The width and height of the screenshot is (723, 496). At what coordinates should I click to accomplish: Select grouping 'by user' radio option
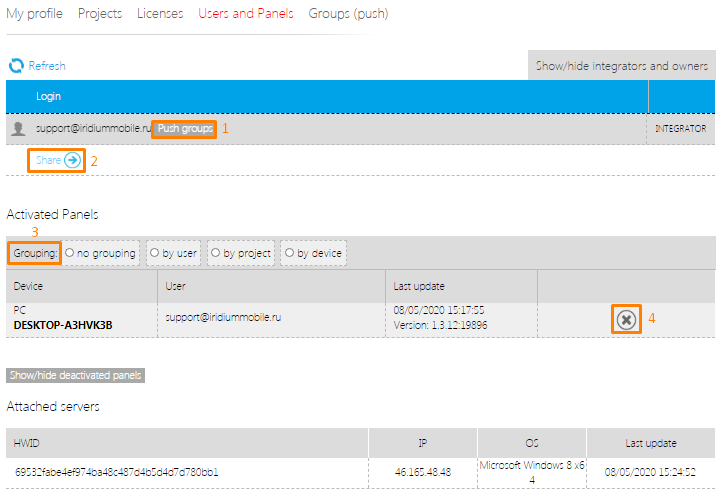tap(155, 254)
